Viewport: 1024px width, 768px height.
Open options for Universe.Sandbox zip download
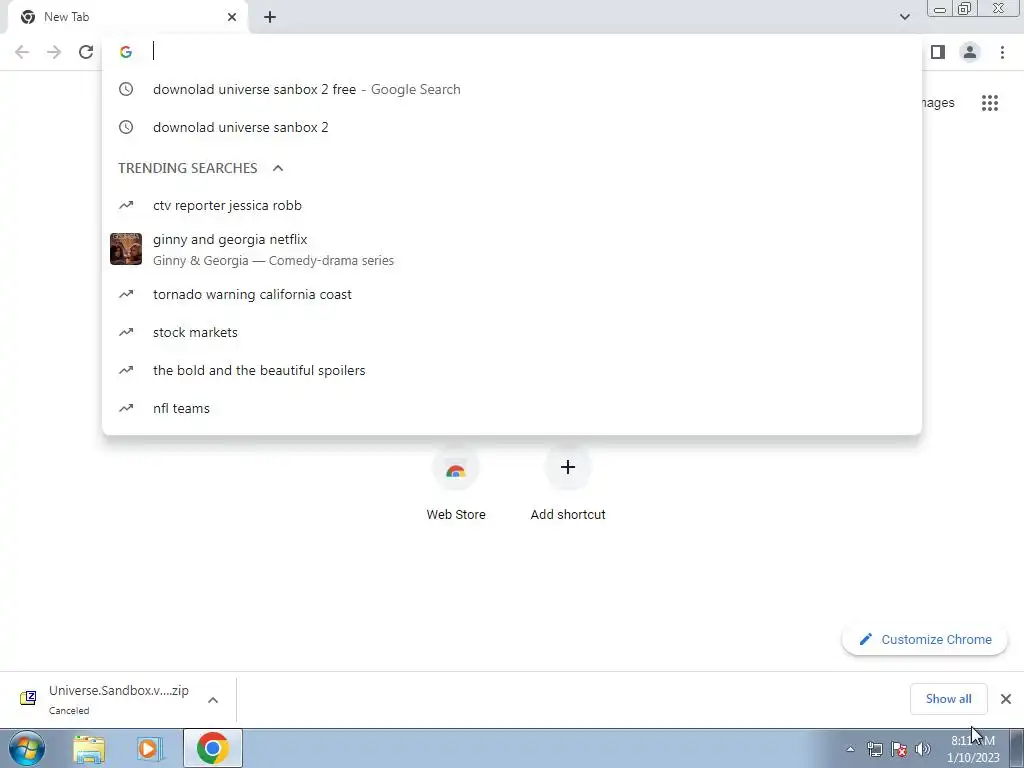(213, 700)
